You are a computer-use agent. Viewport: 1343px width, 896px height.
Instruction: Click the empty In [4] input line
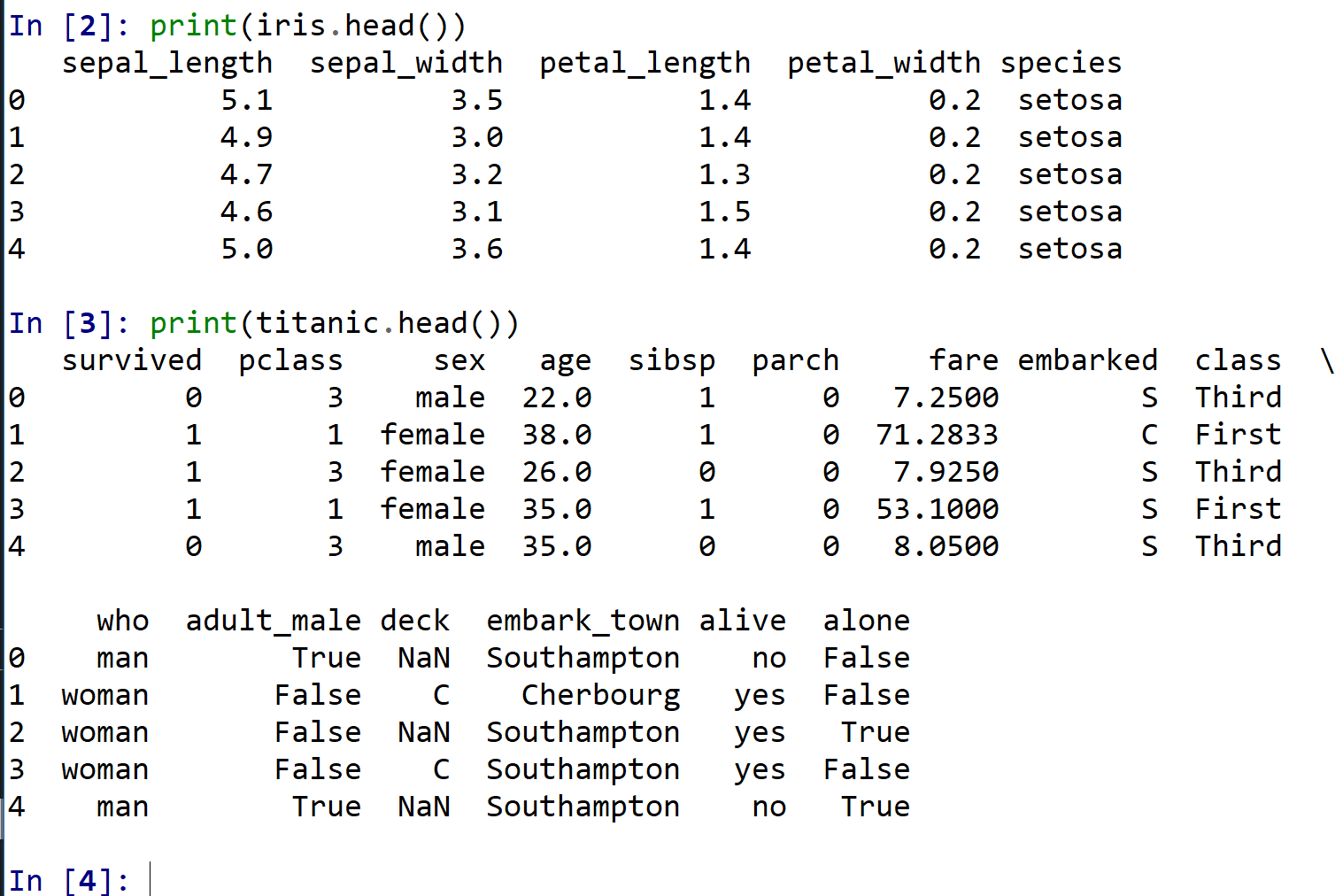tap(354, 880)
